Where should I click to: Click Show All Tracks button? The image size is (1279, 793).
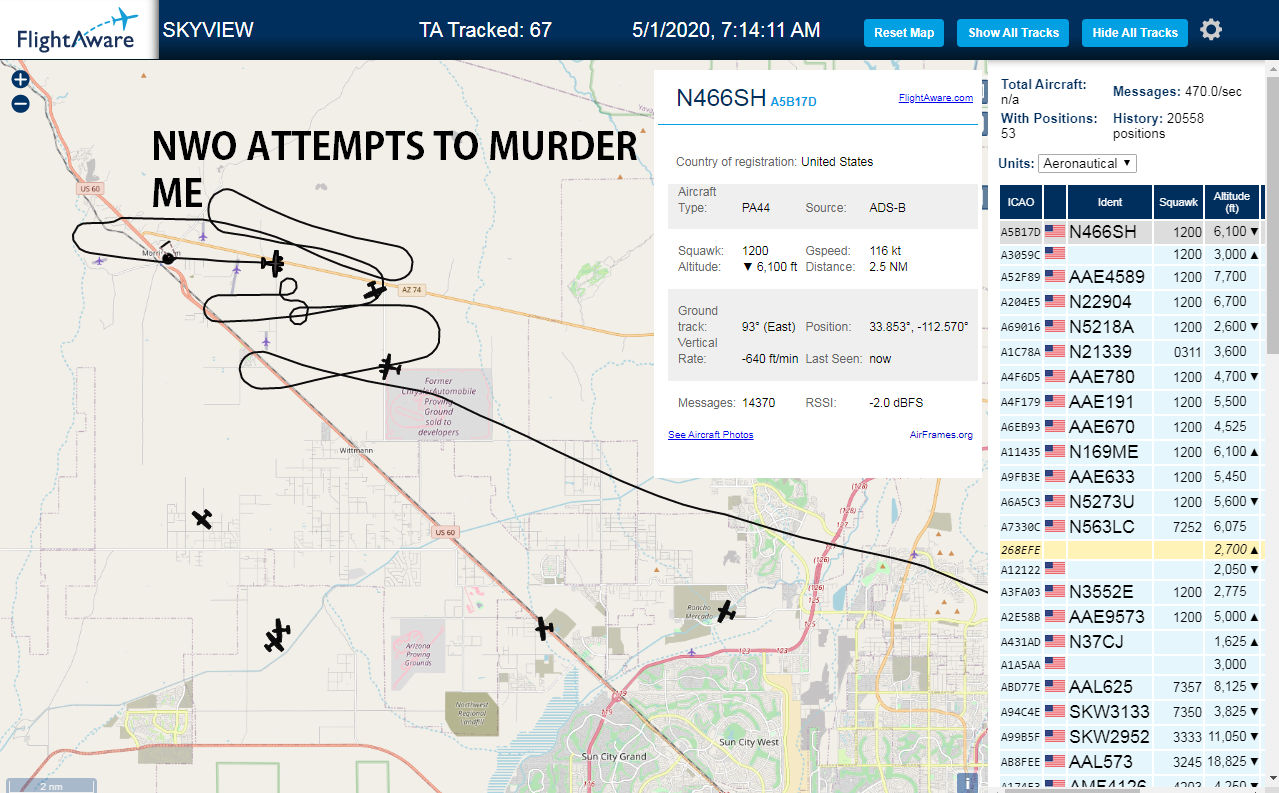(x=1013, y=33)
